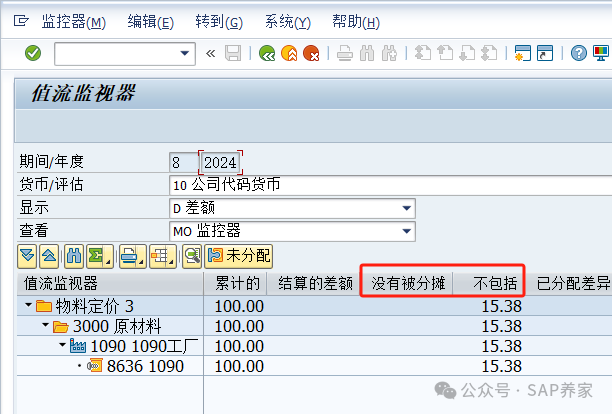
Task: Click the Expand All nodes tree icon
Action: coord(27,256)
